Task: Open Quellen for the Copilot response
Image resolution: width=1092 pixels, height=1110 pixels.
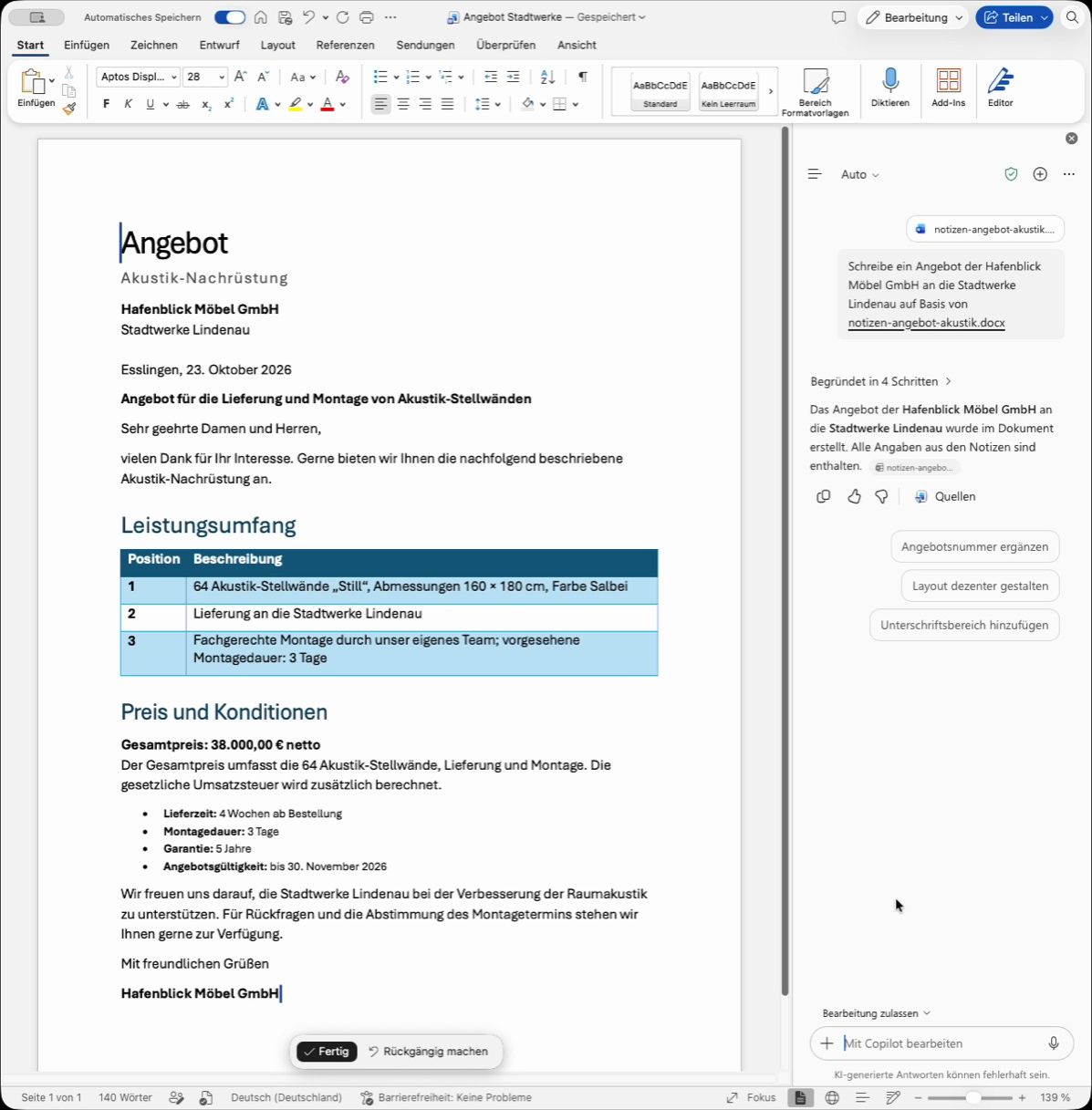Action: (945, 496)
